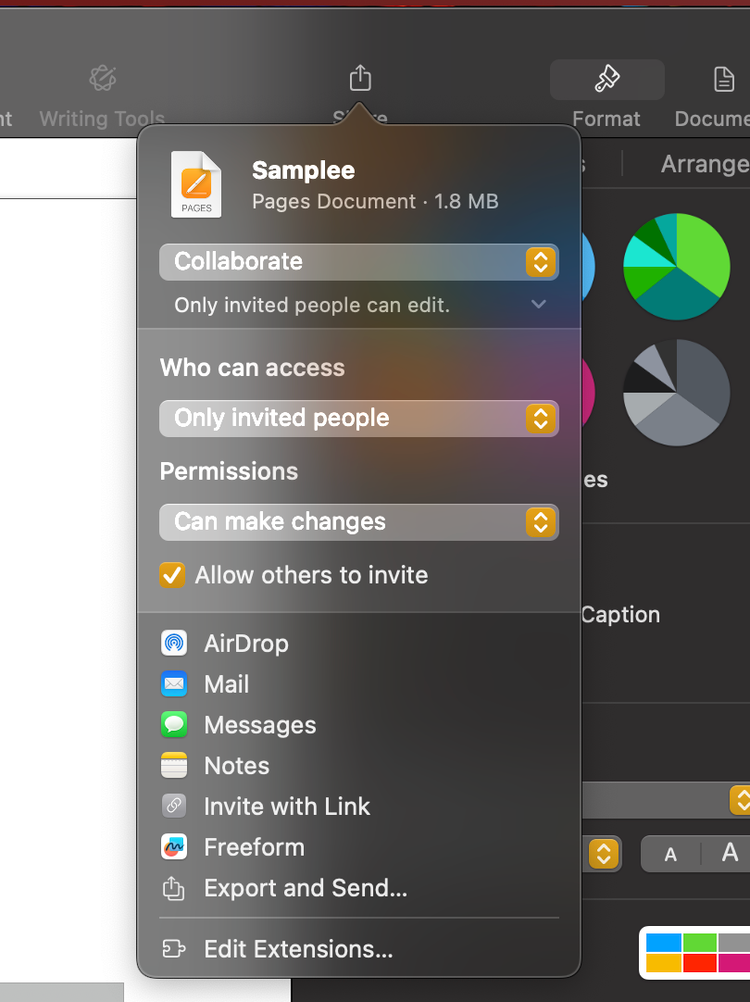Share the document via AirDrop
750x1002 pixels.
coord(246,644)
